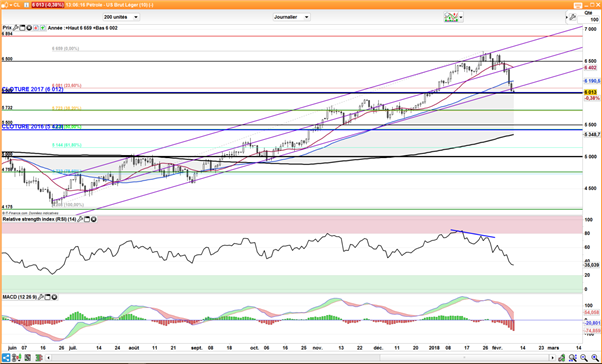Expand the arrow next to chart template icon
Screen dimensions: 602x364
(461, 17)
